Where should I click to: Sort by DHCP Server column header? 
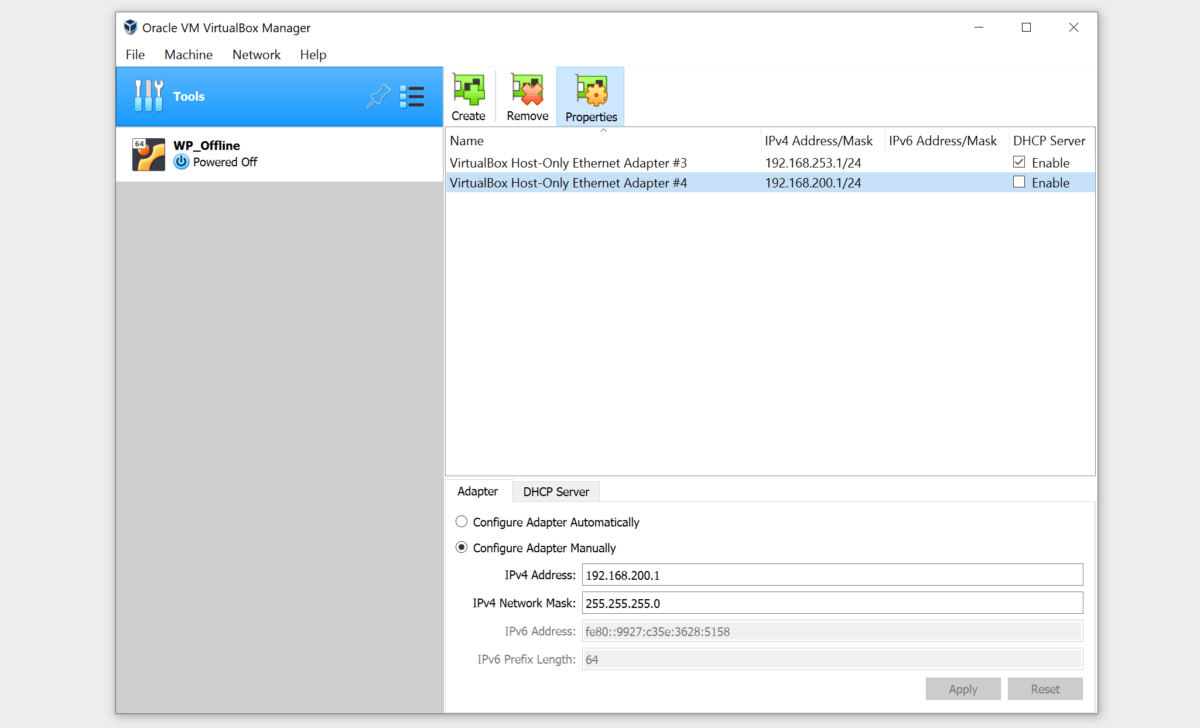1050,141
